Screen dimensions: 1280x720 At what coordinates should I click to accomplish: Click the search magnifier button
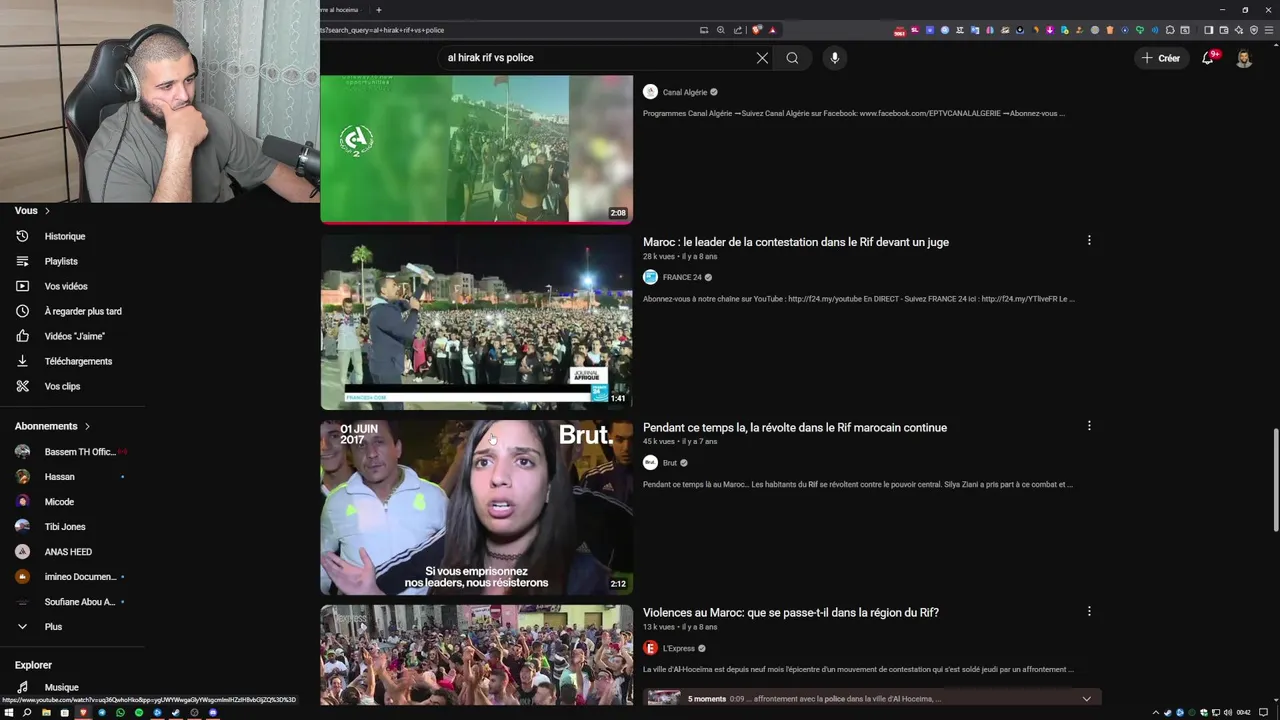coord(792,58)
